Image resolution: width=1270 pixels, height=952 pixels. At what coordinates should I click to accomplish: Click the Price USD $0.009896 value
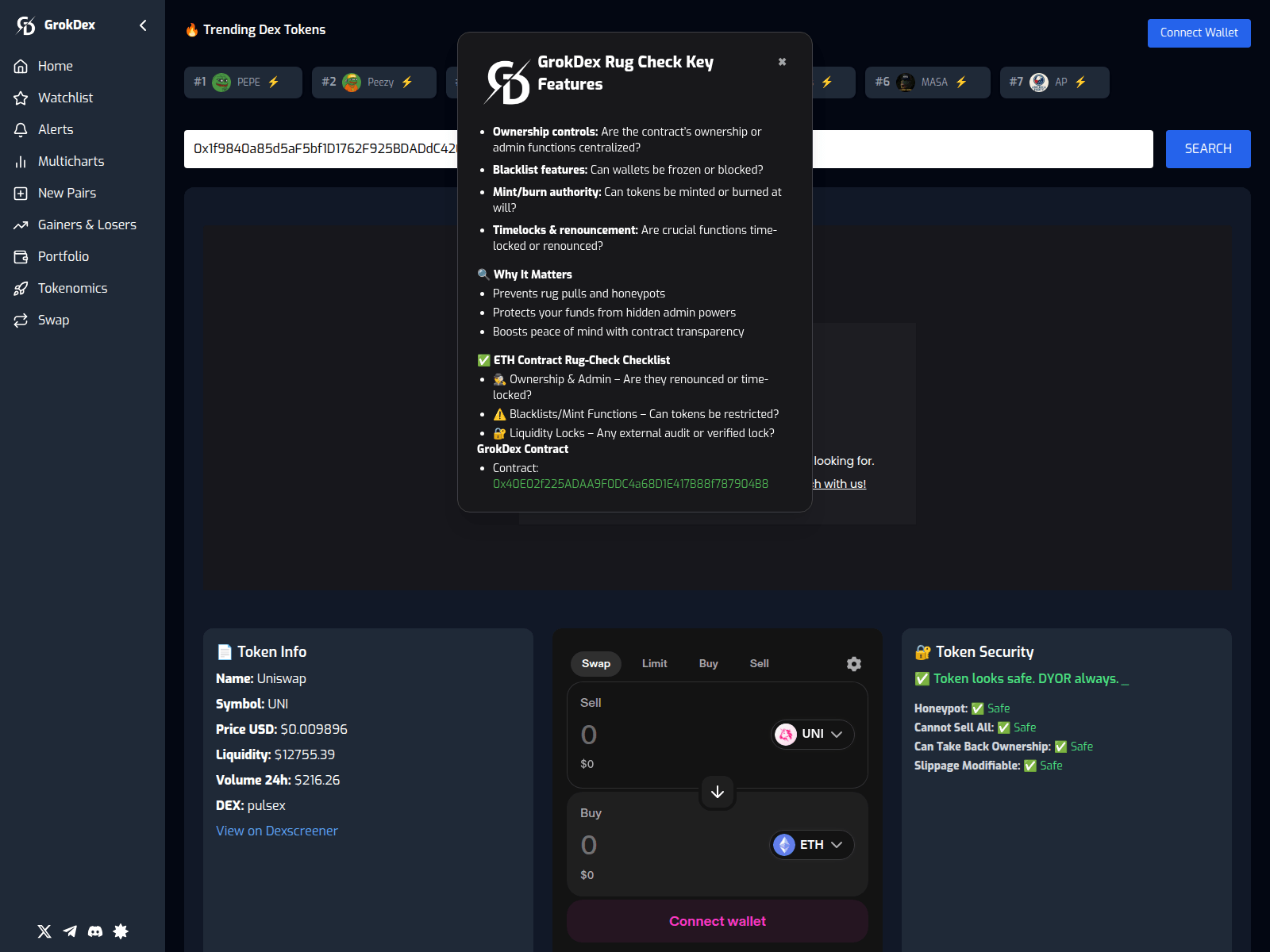coord(314,729)
